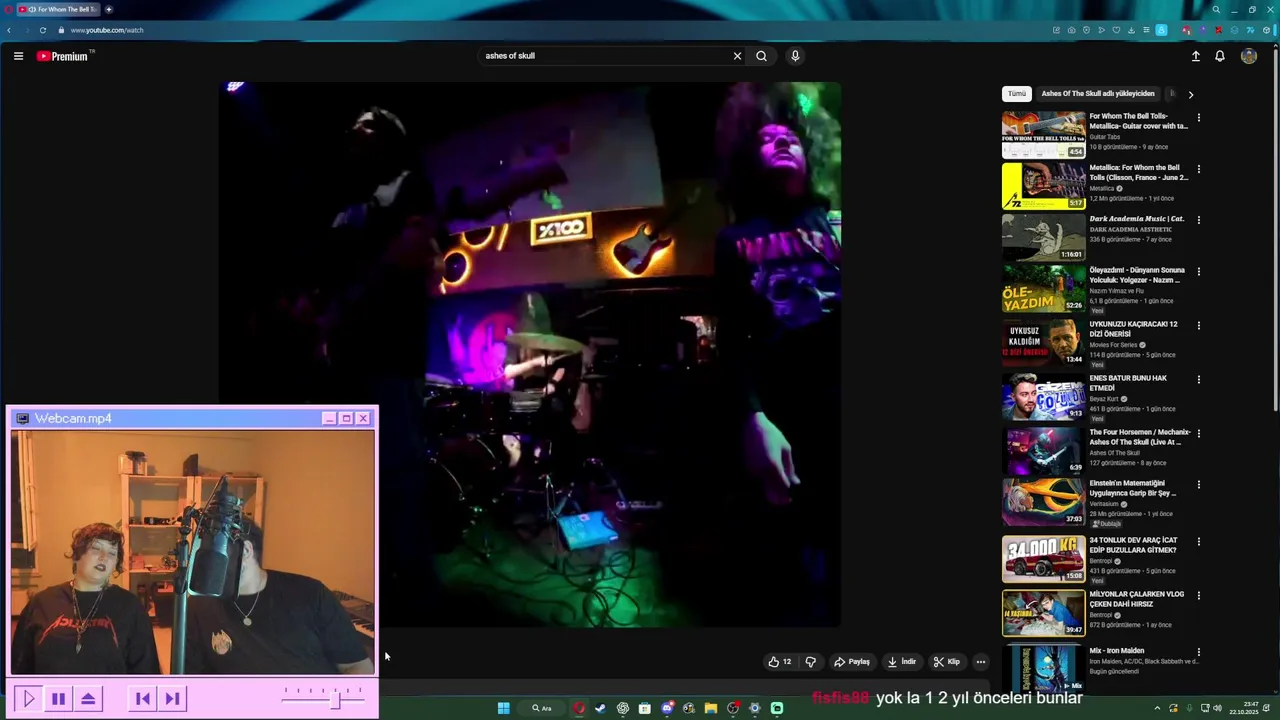Click Paylaş share button
1280x720 pixels.
coord(852,662)
